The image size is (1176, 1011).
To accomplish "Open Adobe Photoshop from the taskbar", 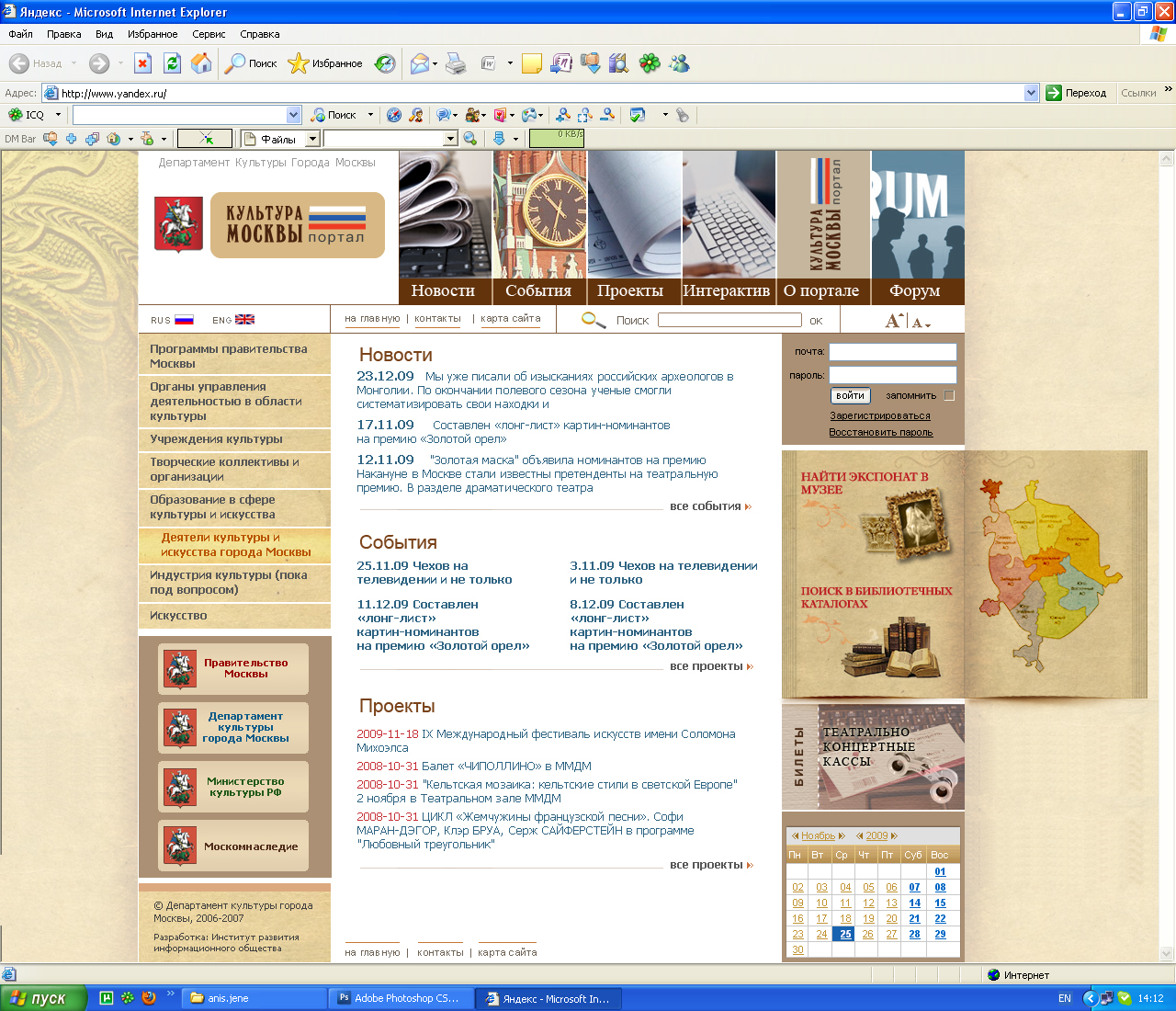I will [401, 998].
